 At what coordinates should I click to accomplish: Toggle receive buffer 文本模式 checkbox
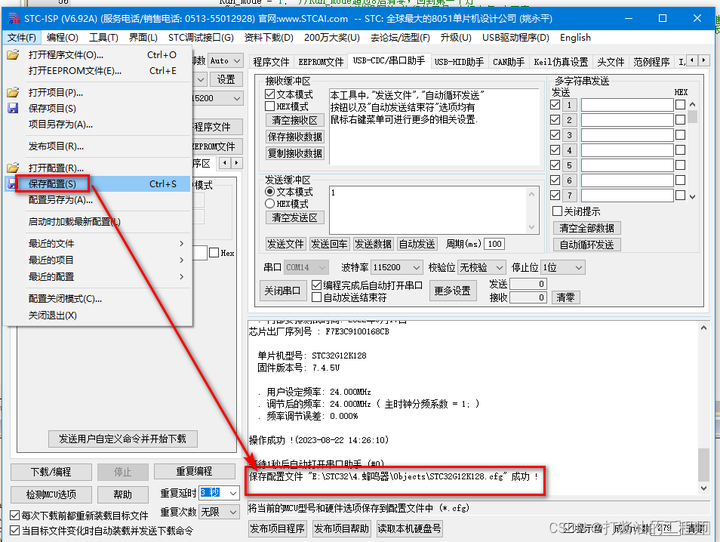pos(270,94)
